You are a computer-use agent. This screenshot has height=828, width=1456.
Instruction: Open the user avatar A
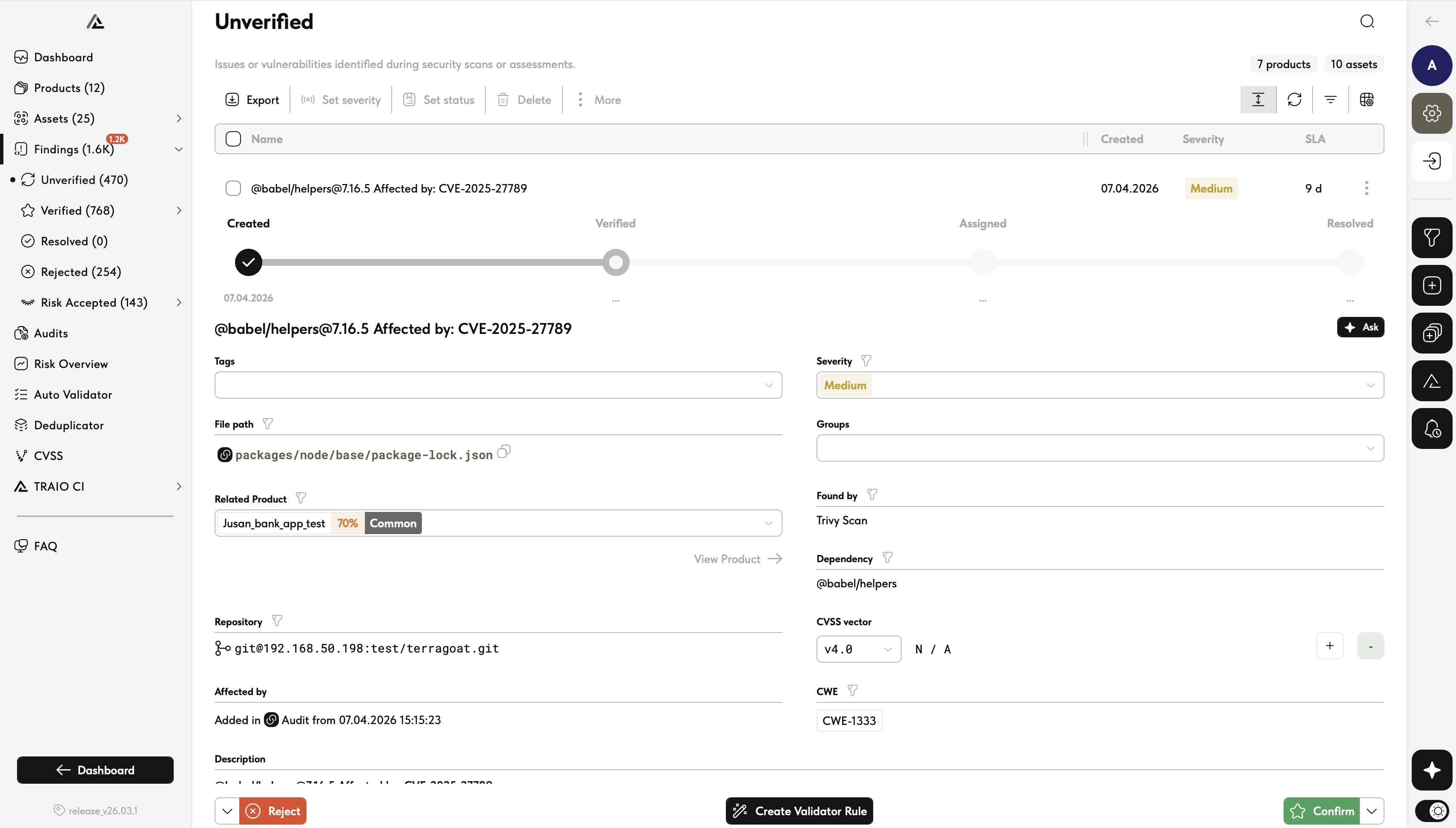[x=1432, y=66]
